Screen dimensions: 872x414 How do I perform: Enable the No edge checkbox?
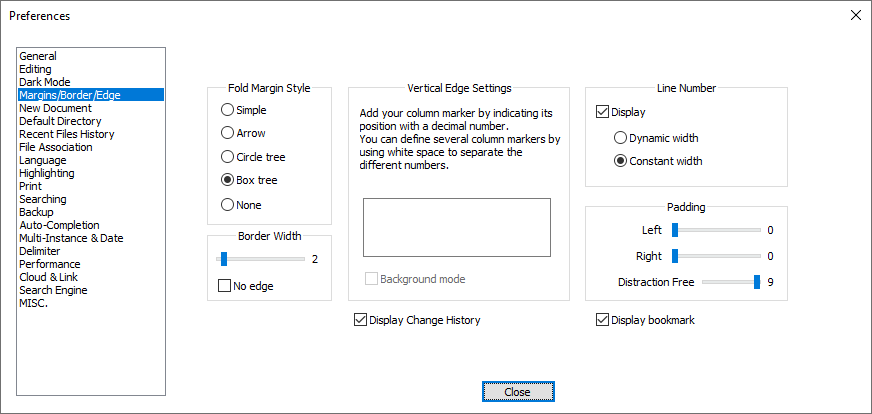225,286
